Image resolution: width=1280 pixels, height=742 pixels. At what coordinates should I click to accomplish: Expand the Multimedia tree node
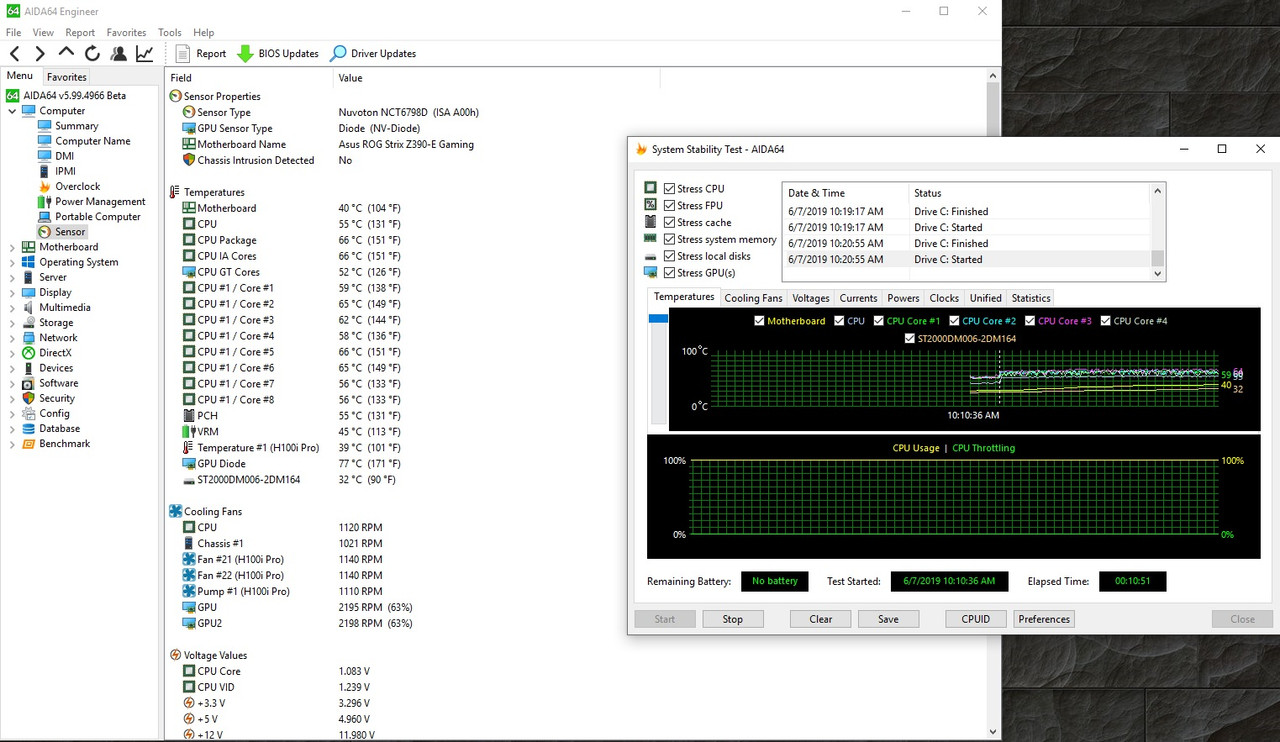coord(12,307)
